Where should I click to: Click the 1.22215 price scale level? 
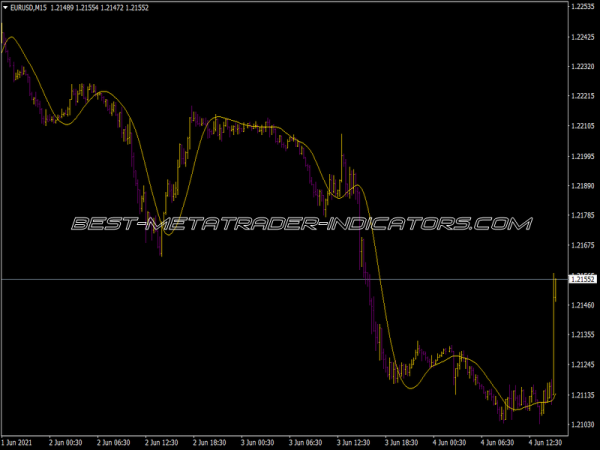[x=582, y=96]
